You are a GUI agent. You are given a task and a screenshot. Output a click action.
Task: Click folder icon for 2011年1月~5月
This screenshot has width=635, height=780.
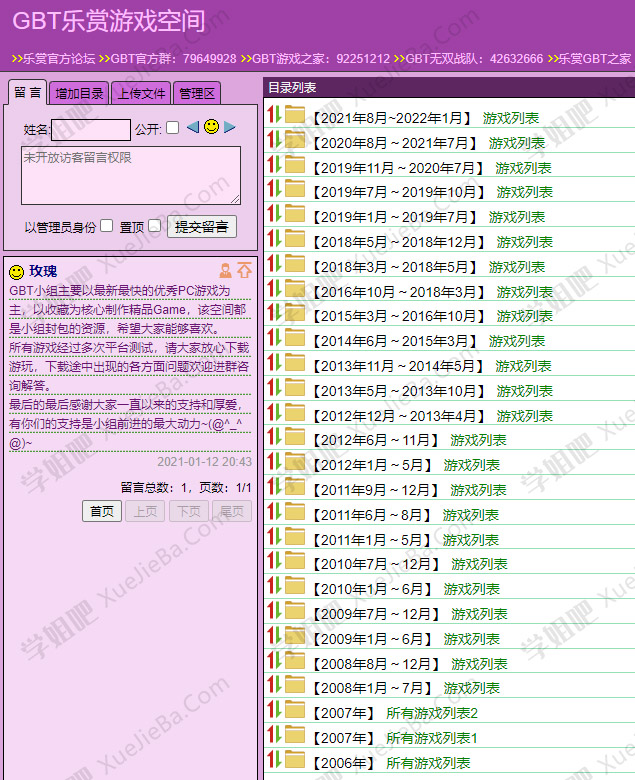point(295,537)
